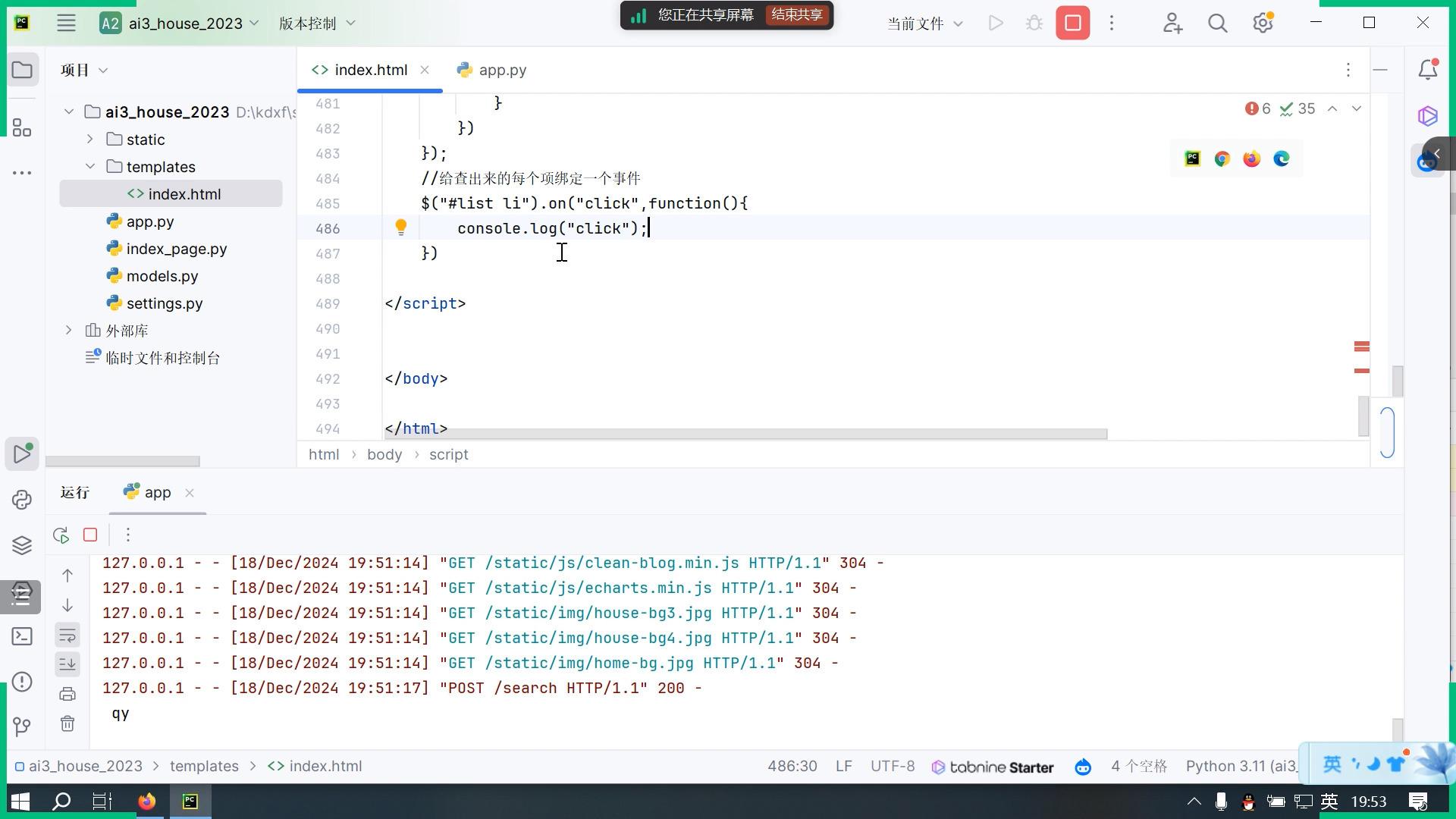Click the Run green play button
The height and width of the screenshot is (819, 1456).
(x=996, y=23)
